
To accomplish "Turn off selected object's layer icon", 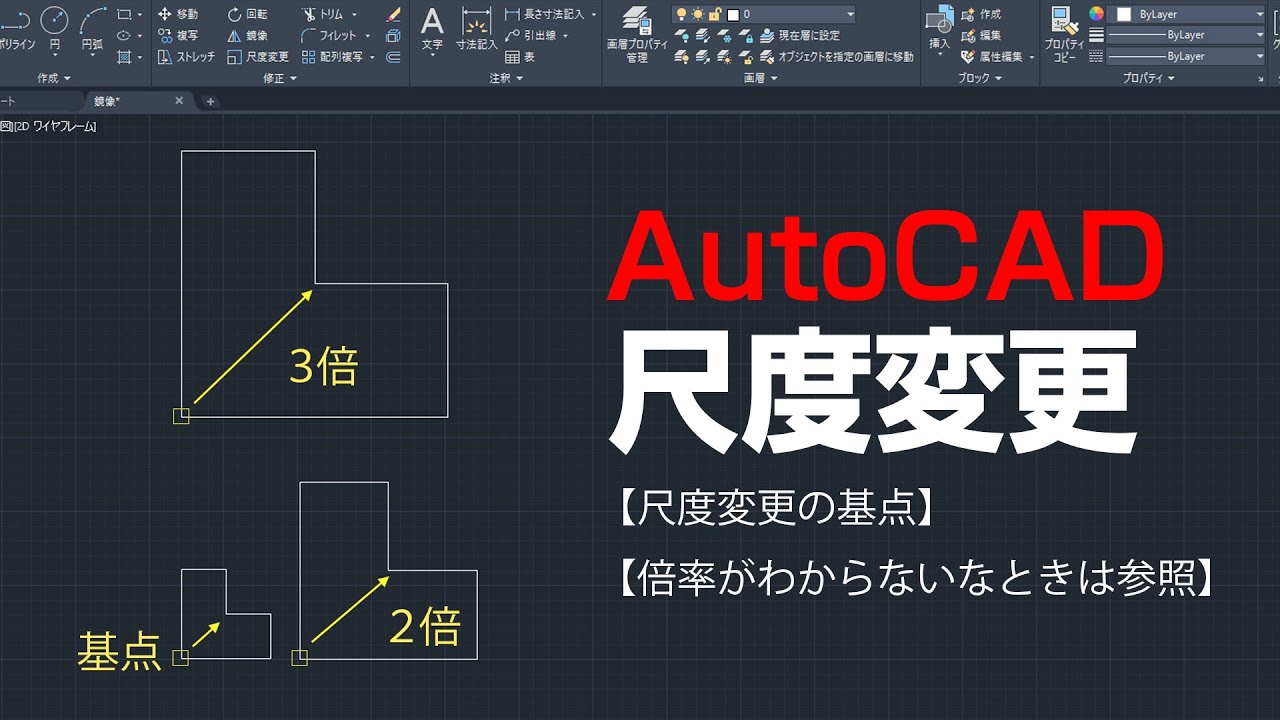I will (682, 35).
